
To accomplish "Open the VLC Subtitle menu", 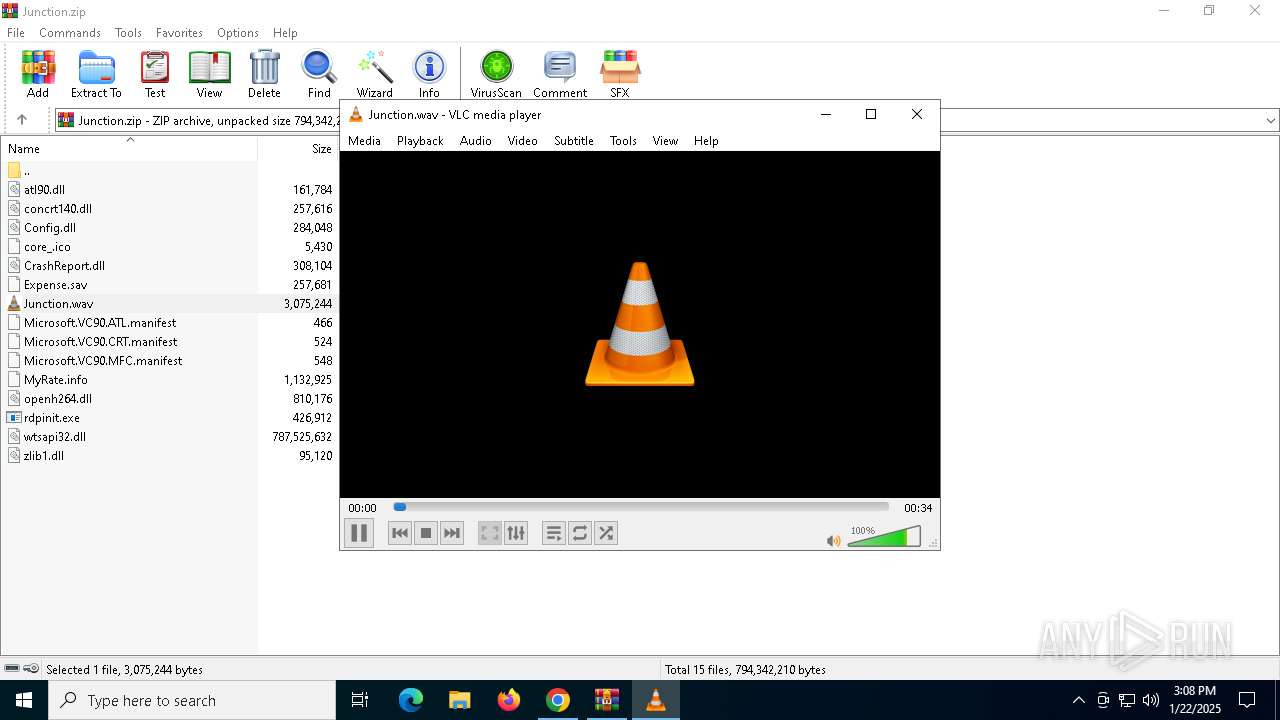I will tap(574, 141).
